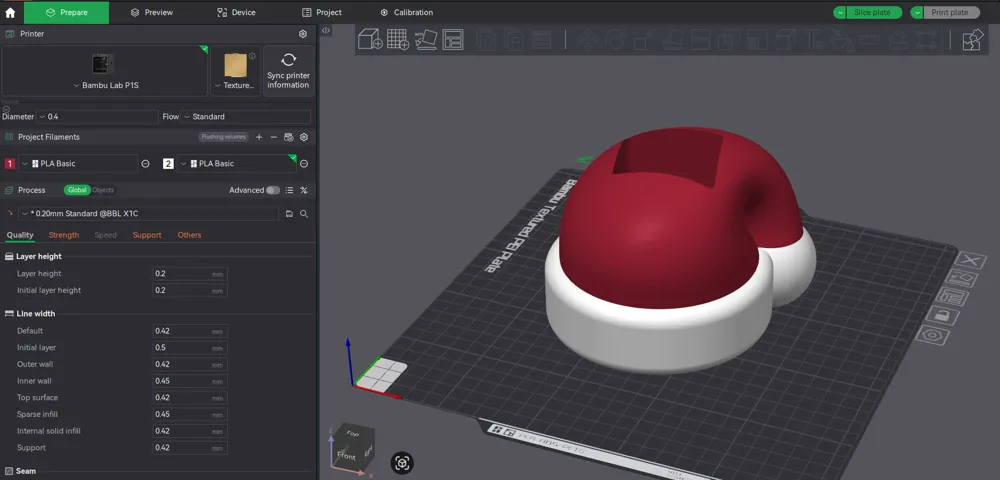Switch process scope to Objects
Viewport: 1000px width, 480px height.
click(x=103, y=190)
